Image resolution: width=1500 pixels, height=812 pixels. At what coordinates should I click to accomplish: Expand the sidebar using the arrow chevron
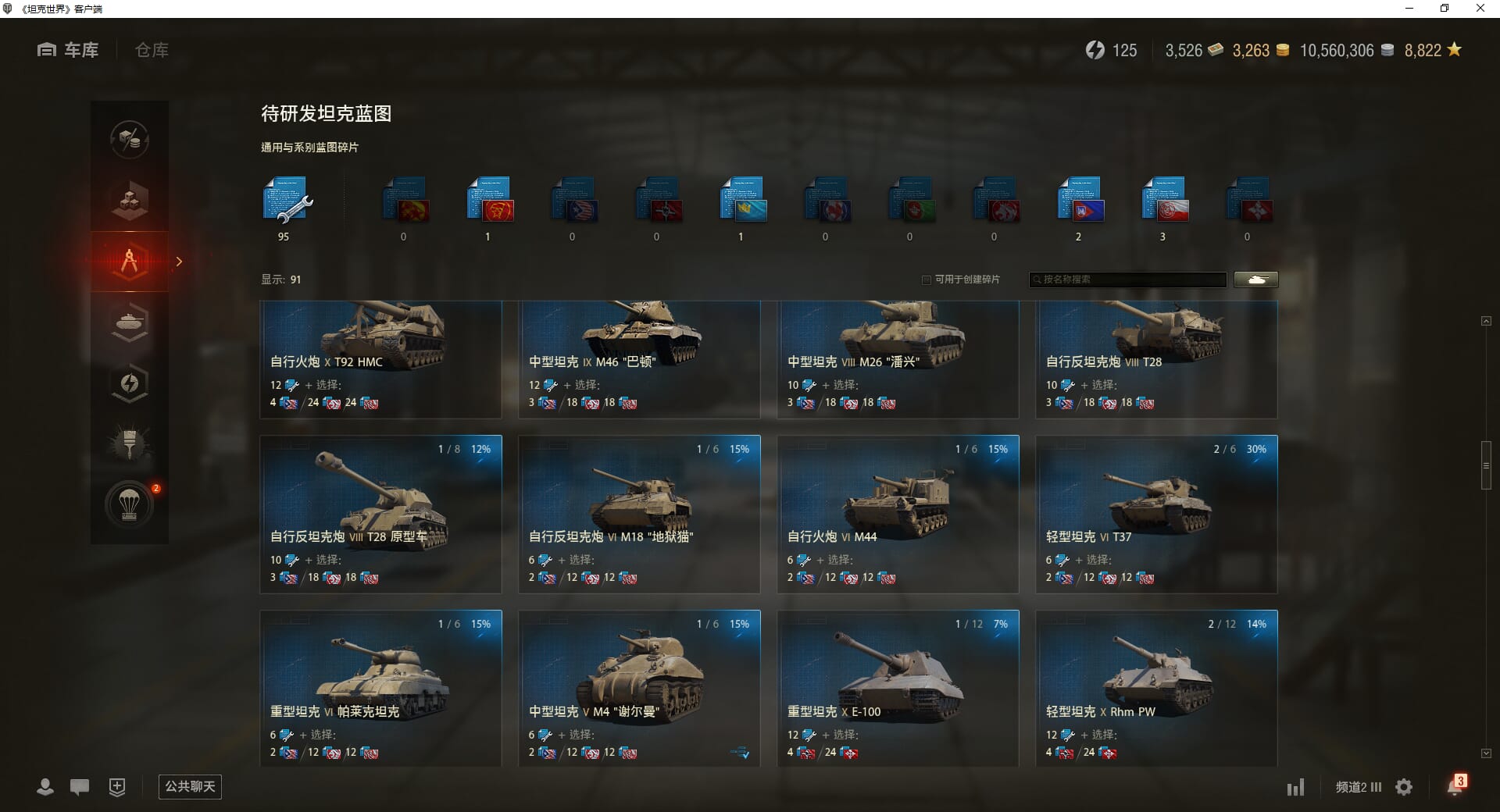179,262
